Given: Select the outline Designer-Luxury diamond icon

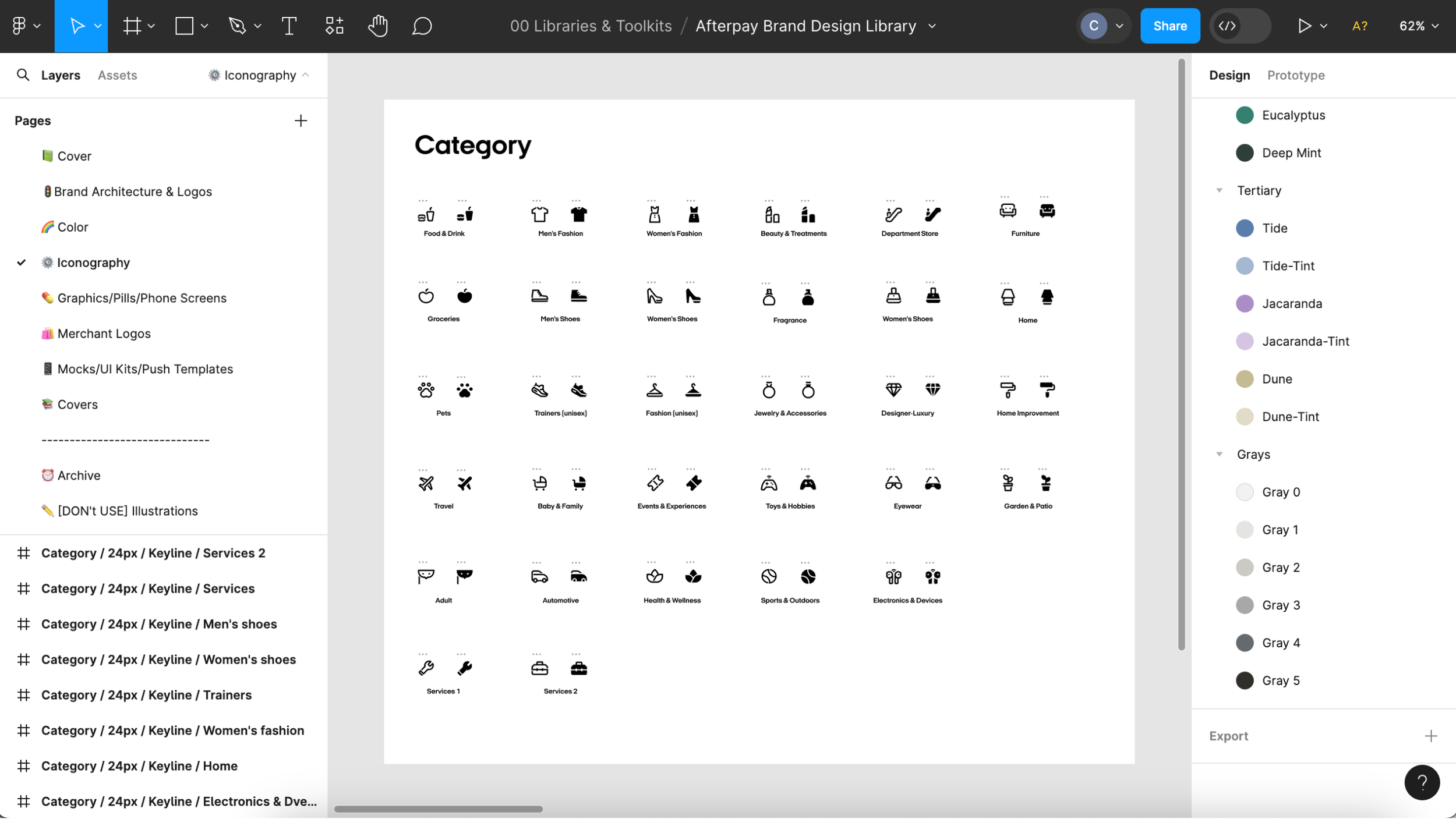Looking at the screenshot, I should 893,389.
